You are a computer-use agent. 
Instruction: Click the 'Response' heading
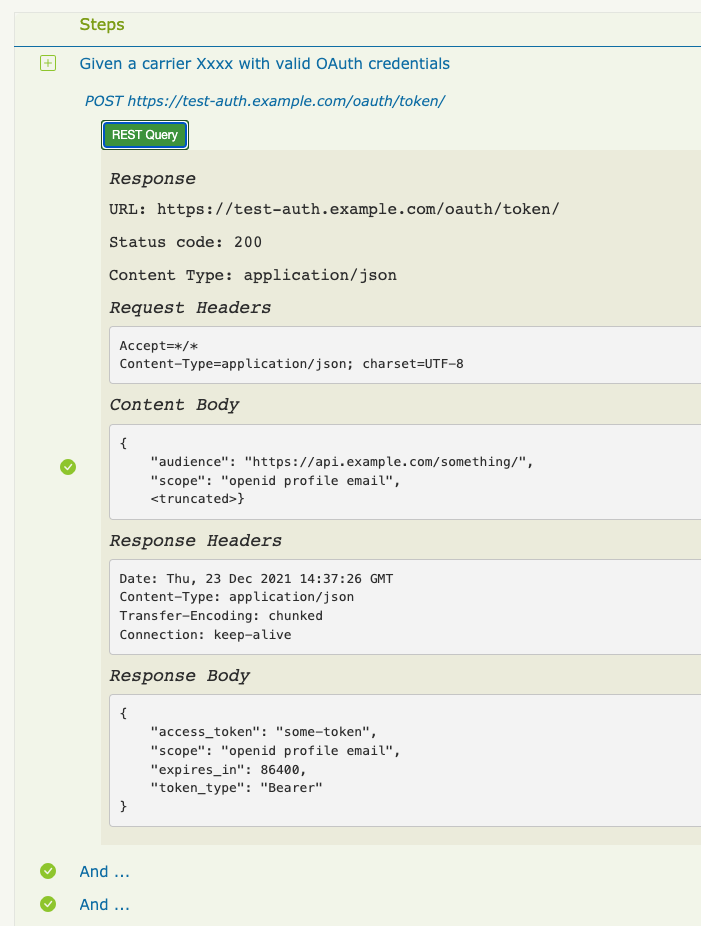[x=152, y=179]
